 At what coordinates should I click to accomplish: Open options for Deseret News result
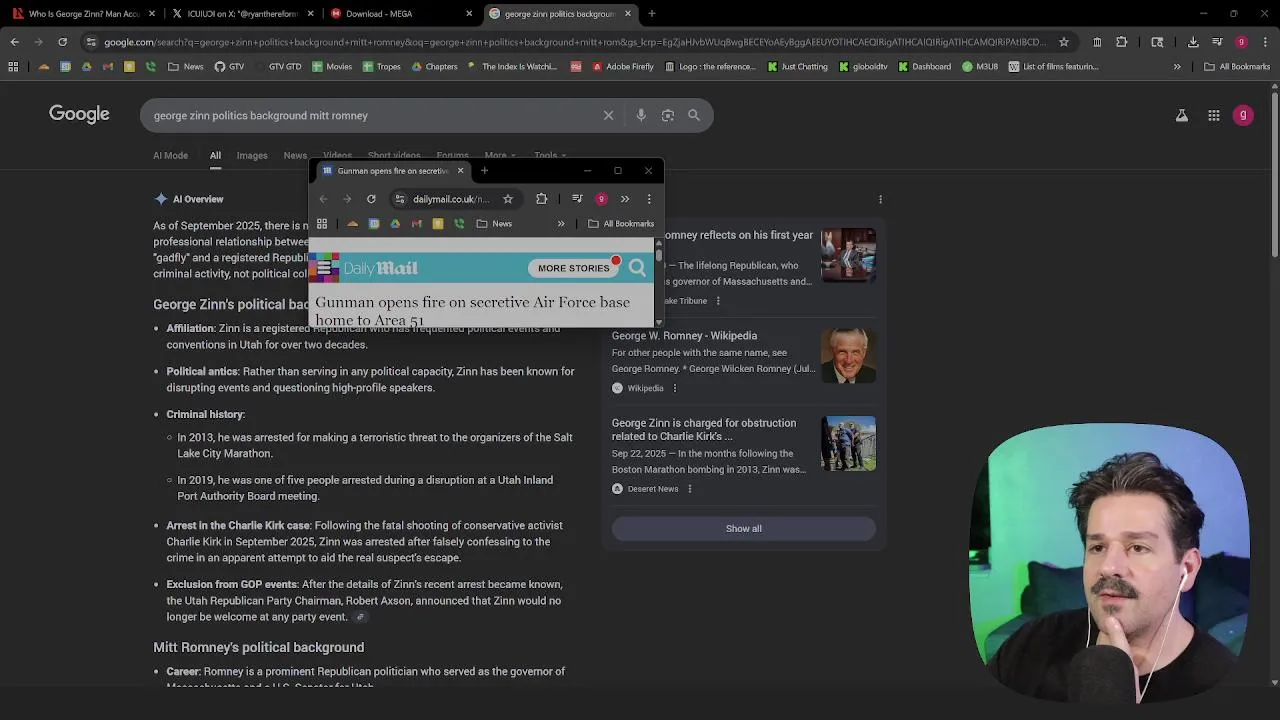(x=689, y=489)
